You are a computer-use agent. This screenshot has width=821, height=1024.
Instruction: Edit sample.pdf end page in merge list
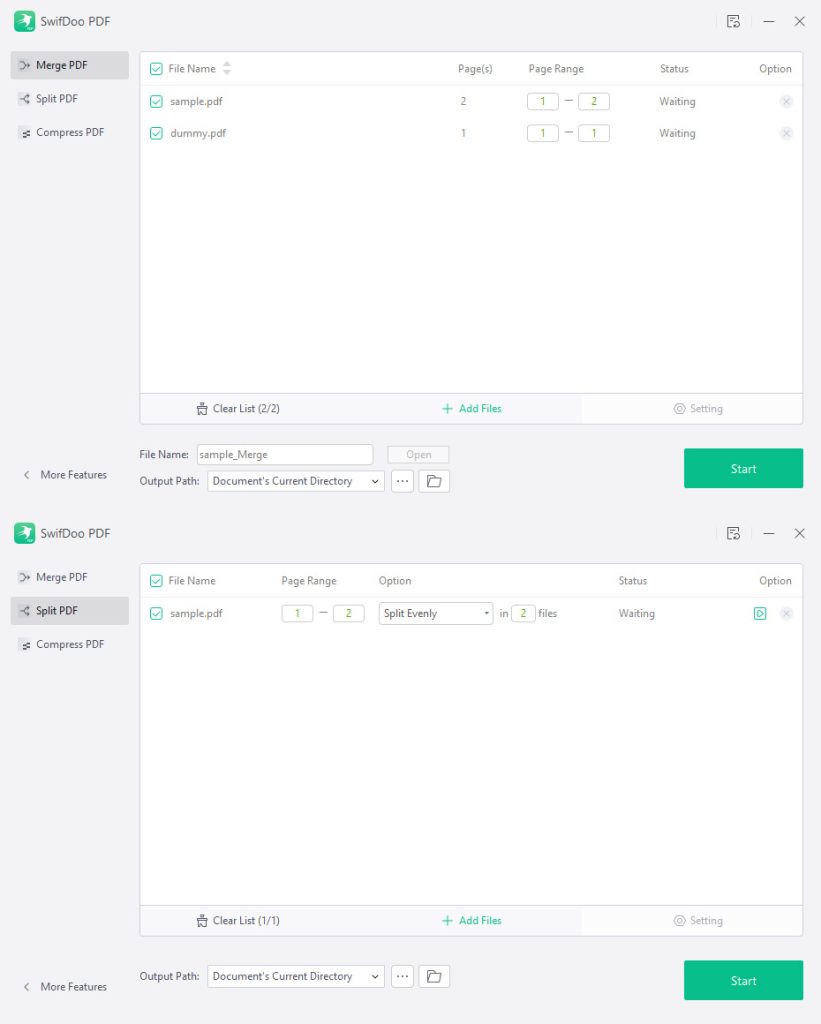[594, 101]
